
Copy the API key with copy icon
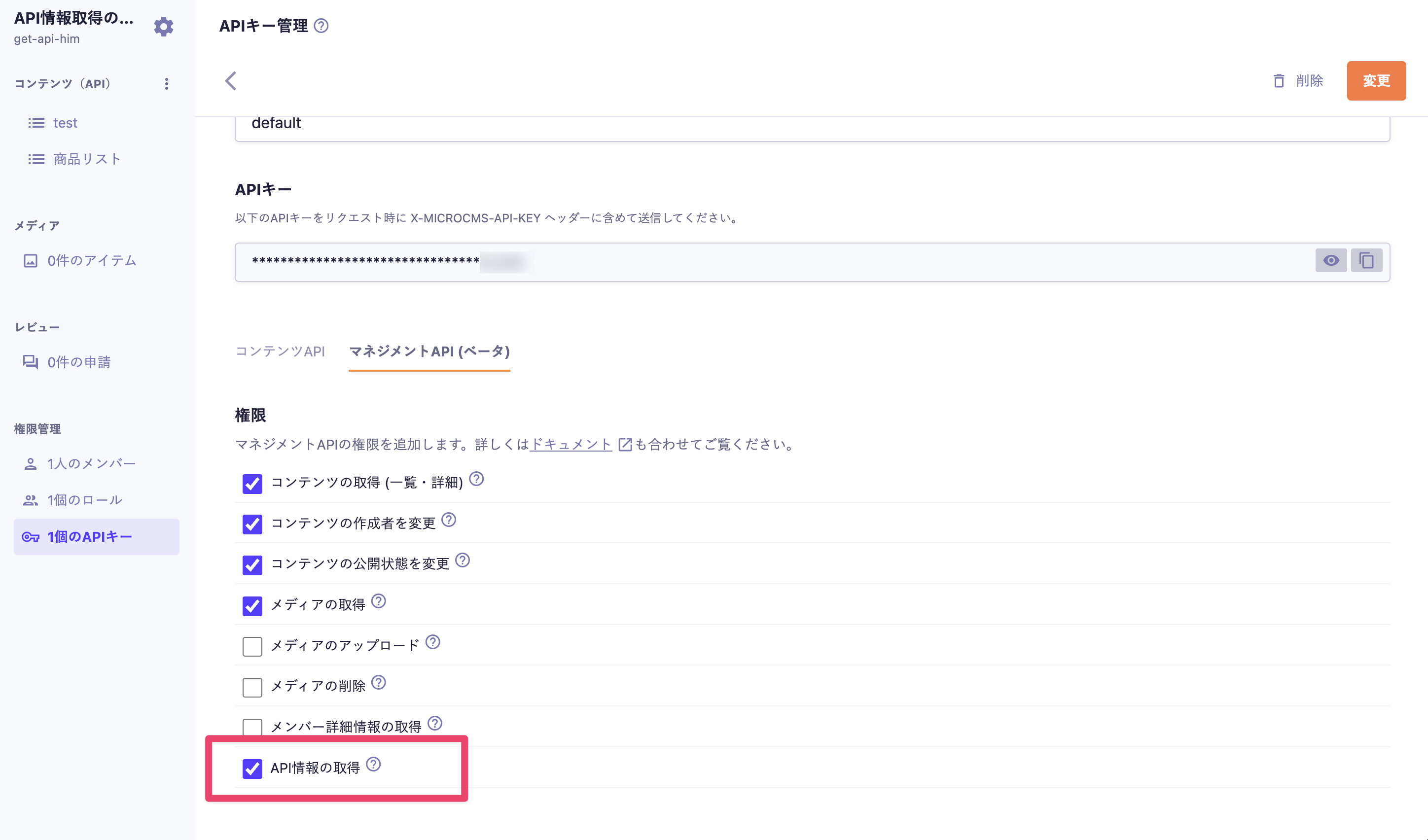pyautogui.click(x=1366, y=261)
